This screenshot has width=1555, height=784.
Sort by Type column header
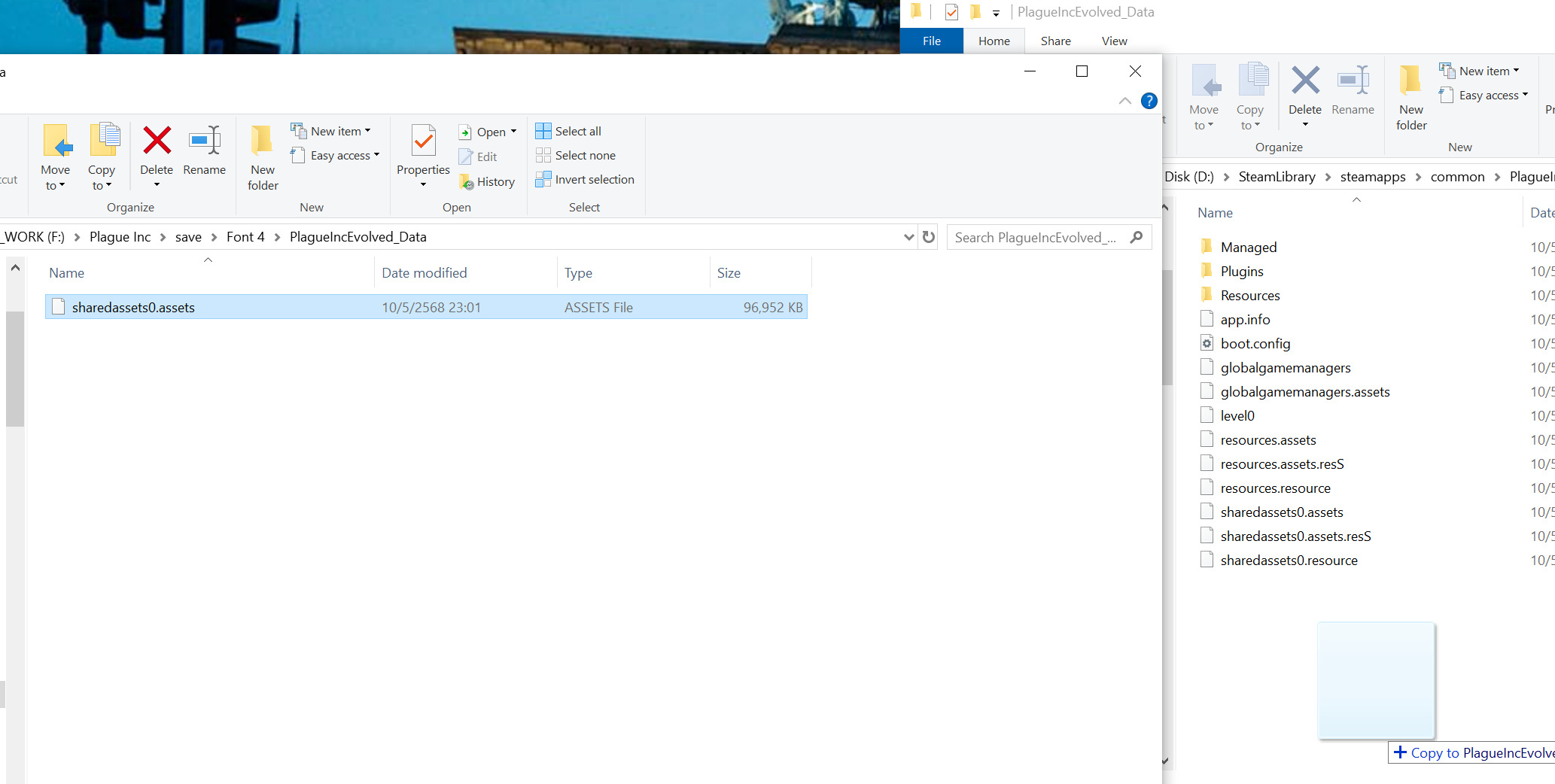(633, 273)
